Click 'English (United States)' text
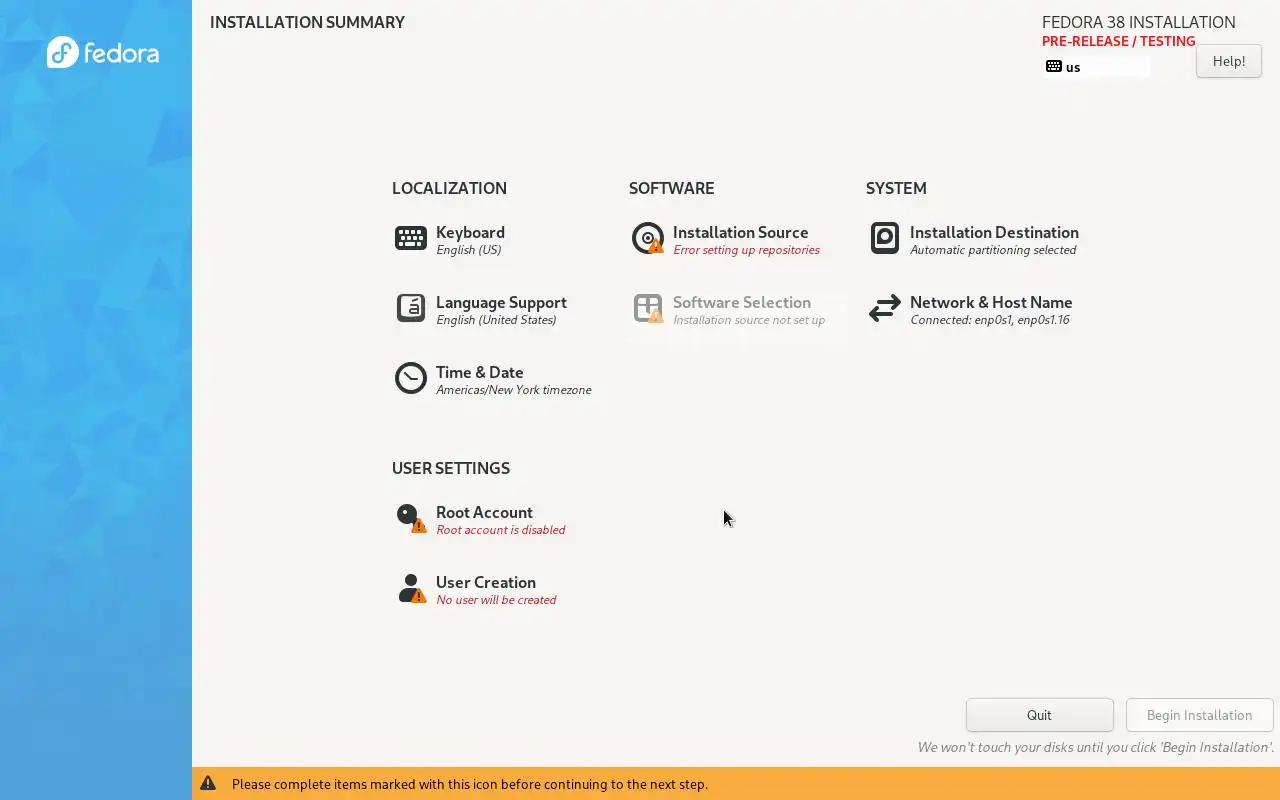Viewport: 1280px width, 800px height. click(496, 320)
